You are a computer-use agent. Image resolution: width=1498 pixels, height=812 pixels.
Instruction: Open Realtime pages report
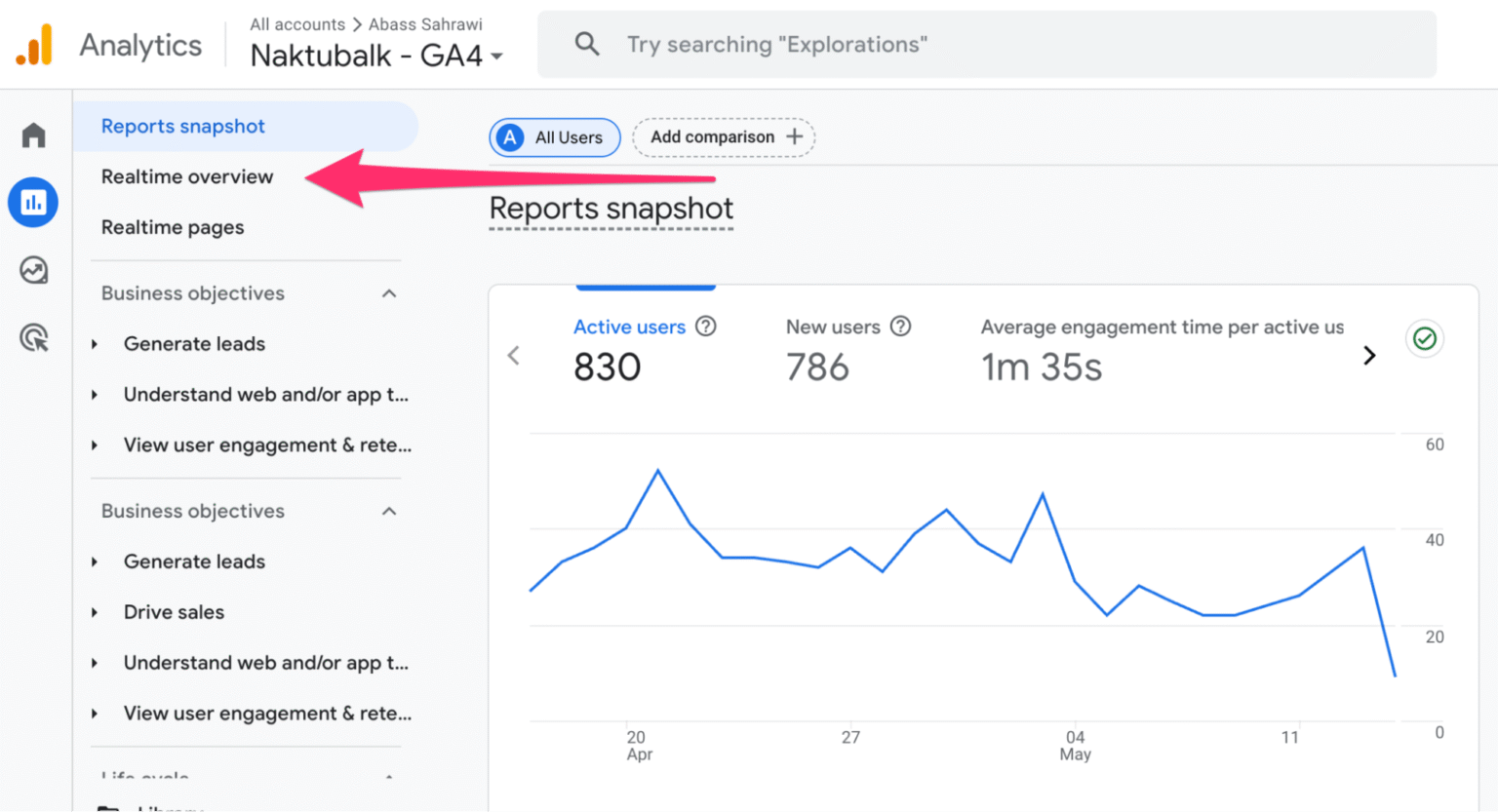[173, 227]
